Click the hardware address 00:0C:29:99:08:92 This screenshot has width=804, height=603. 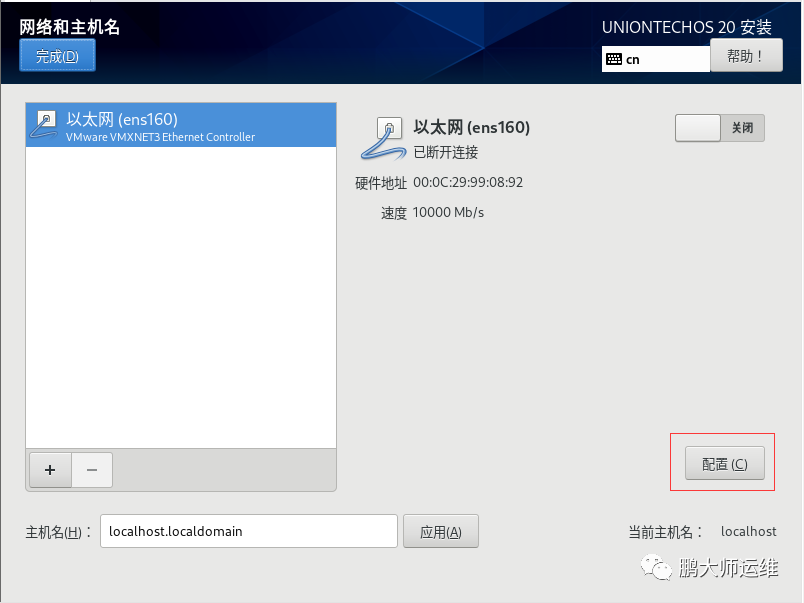coord(468,183)
